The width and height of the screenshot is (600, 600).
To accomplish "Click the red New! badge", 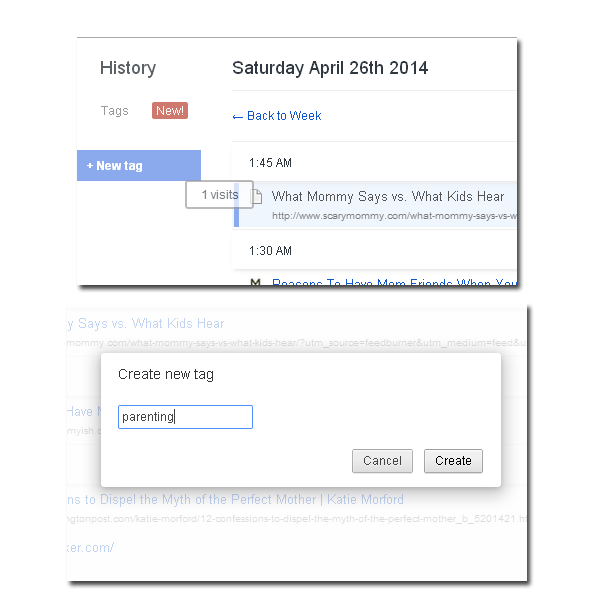I will click(x=170, y=111).
